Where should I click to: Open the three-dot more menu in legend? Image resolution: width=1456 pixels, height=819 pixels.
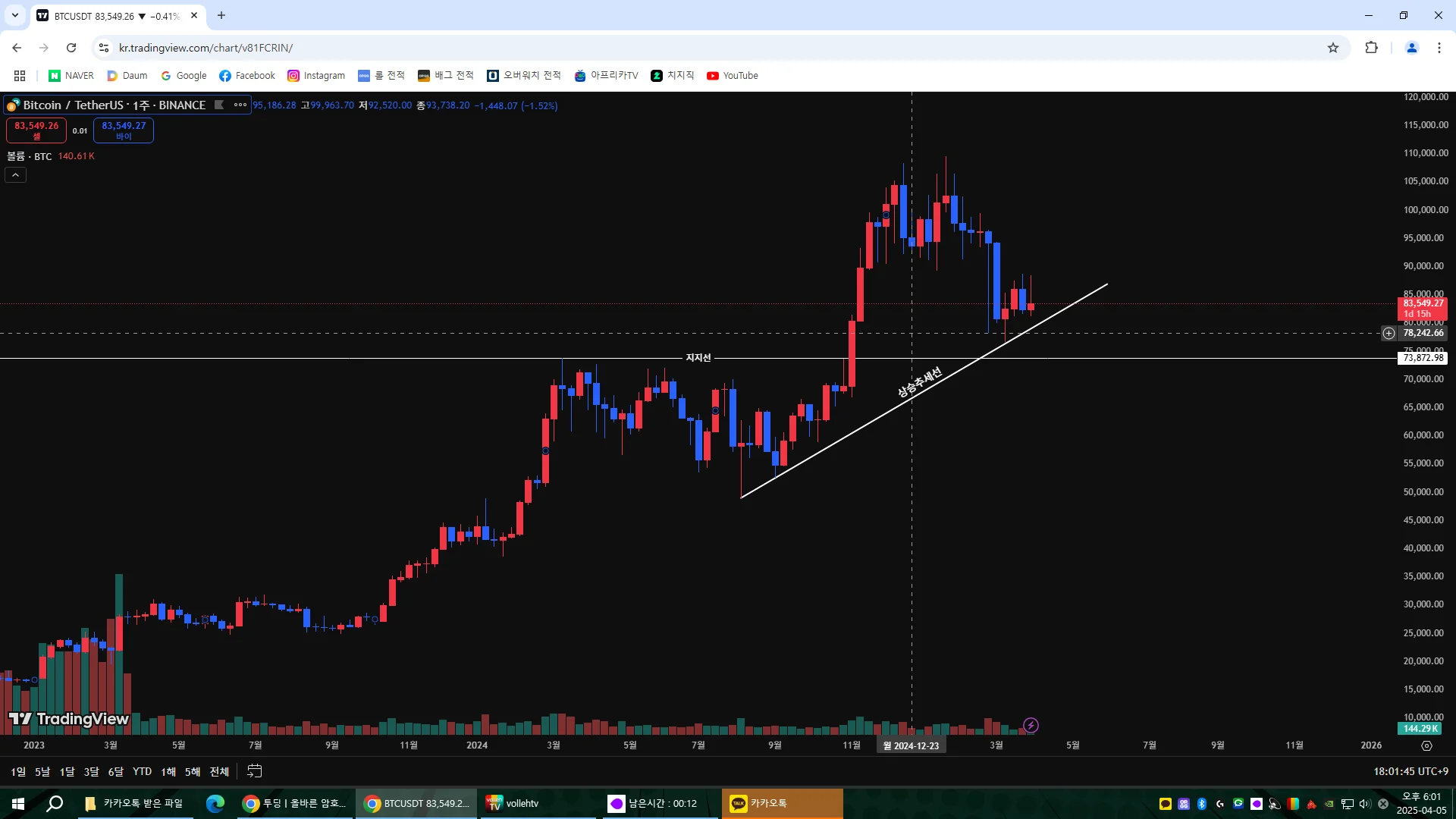click(240, 105)
